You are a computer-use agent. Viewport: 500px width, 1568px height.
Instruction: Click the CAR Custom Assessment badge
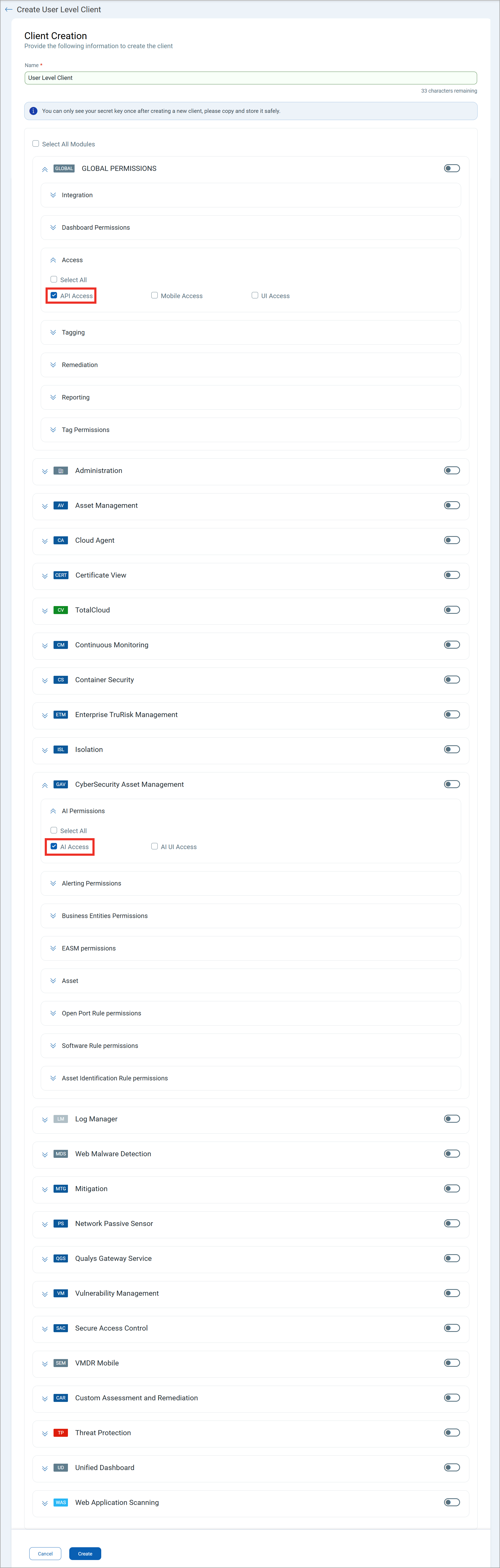[x=61, y=1398]
